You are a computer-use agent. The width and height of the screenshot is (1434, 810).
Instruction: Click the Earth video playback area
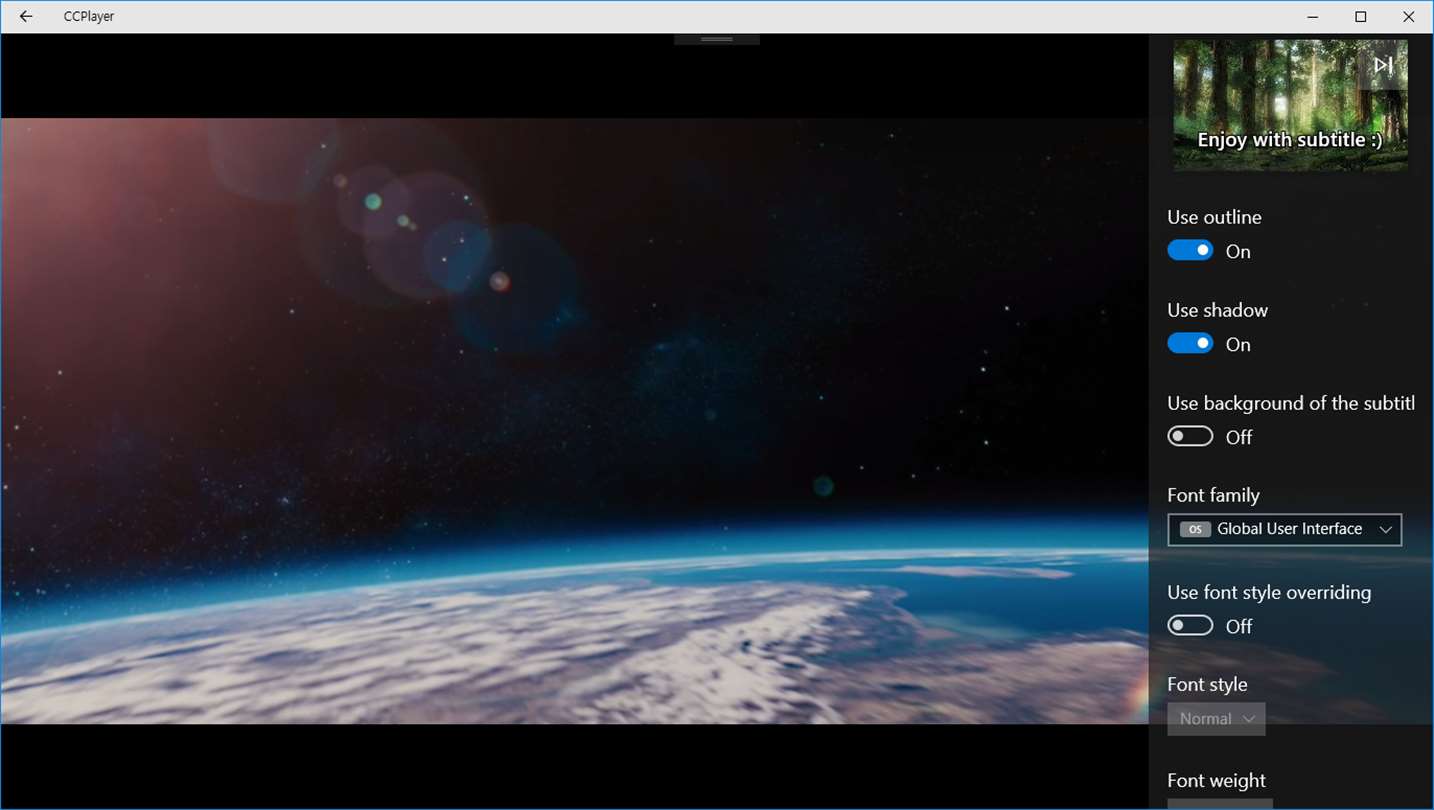574,421
